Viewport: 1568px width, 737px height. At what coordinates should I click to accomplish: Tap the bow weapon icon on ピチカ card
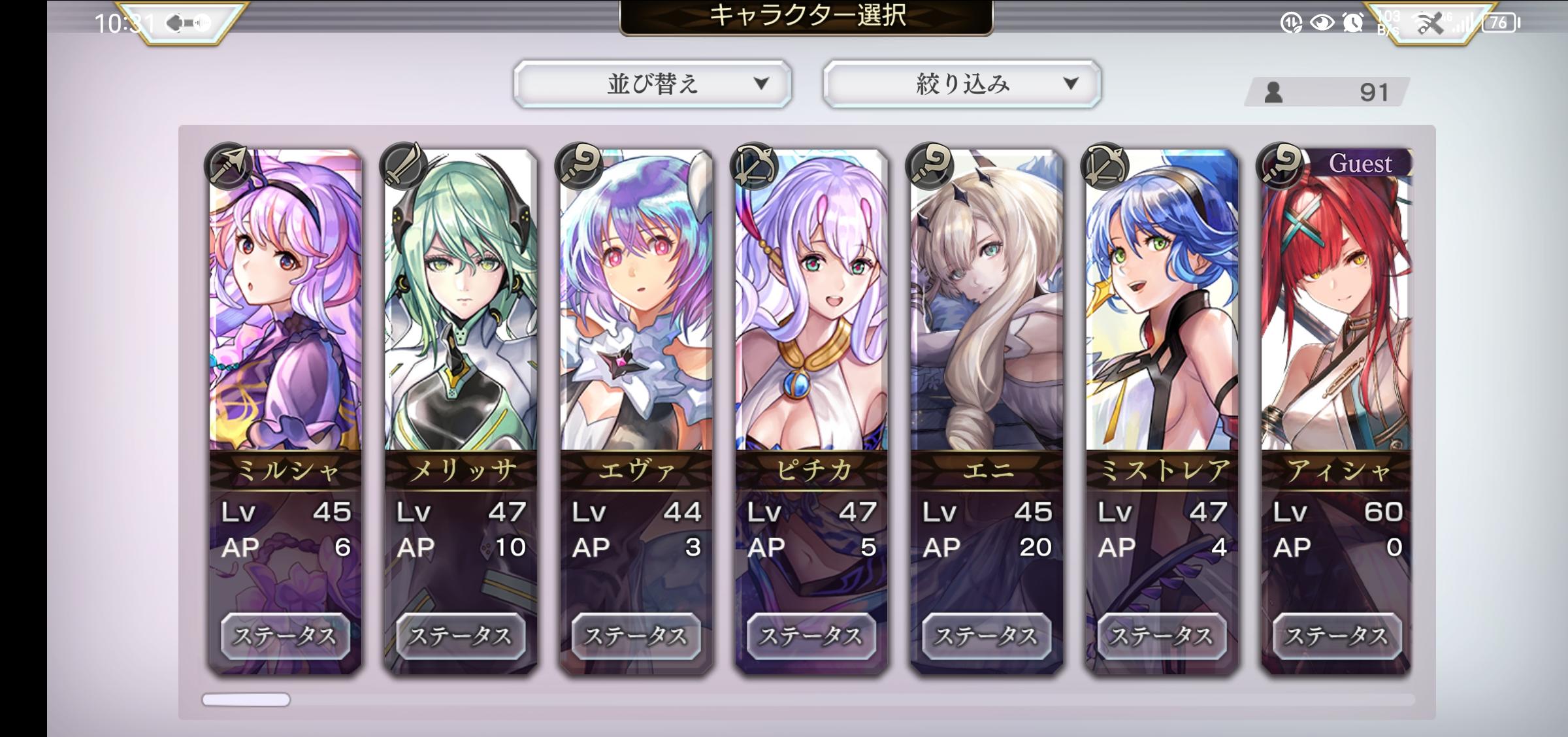point(753,166)
